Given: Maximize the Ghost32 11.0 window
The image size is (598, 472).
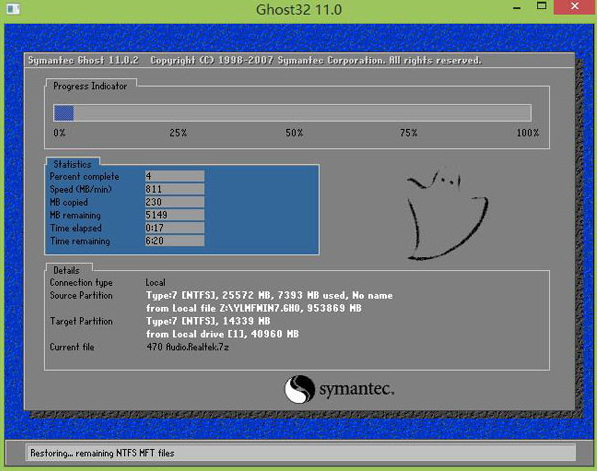Looking at the screenshot, I should point(541,6).
